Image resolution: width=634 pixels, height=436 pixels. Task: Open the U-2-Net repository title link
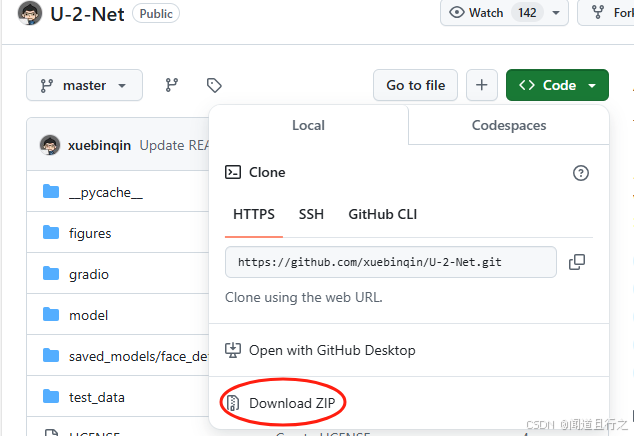(87, 14)
